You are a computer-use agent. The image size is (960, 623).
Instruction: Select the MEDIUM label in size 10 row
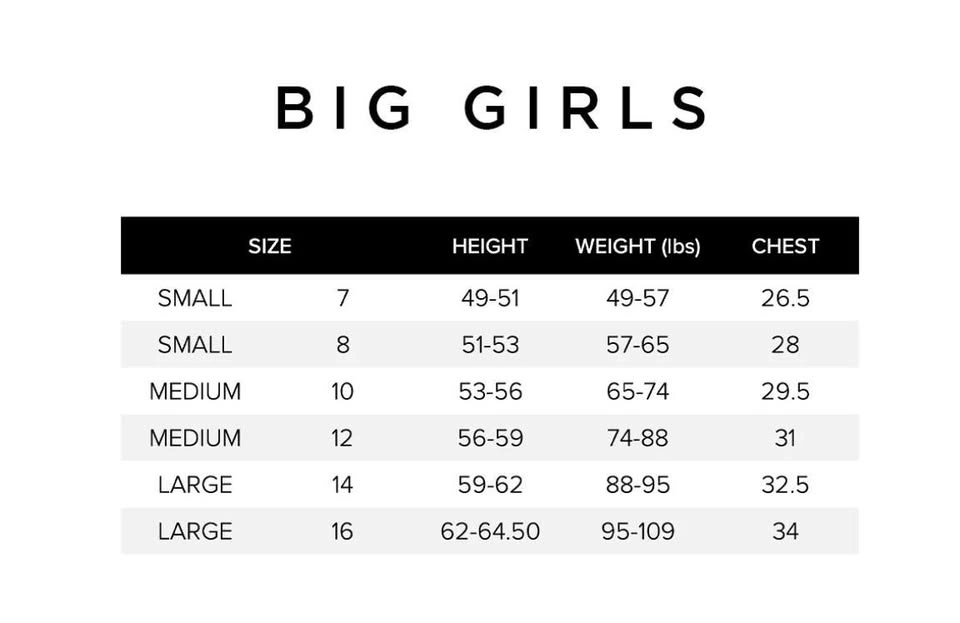tap(194, 392)
